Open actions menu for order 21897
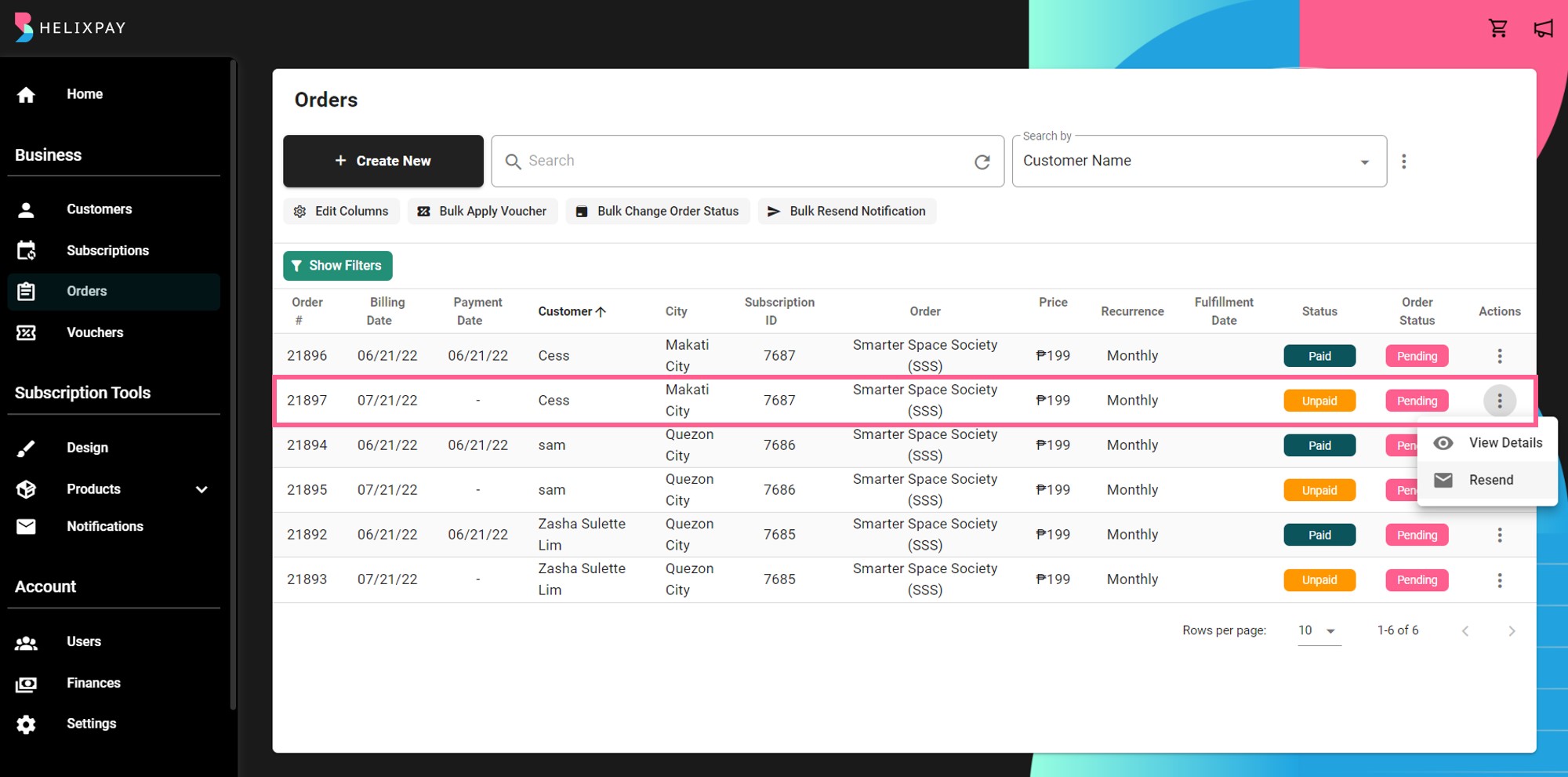 tap(1499, 401)
